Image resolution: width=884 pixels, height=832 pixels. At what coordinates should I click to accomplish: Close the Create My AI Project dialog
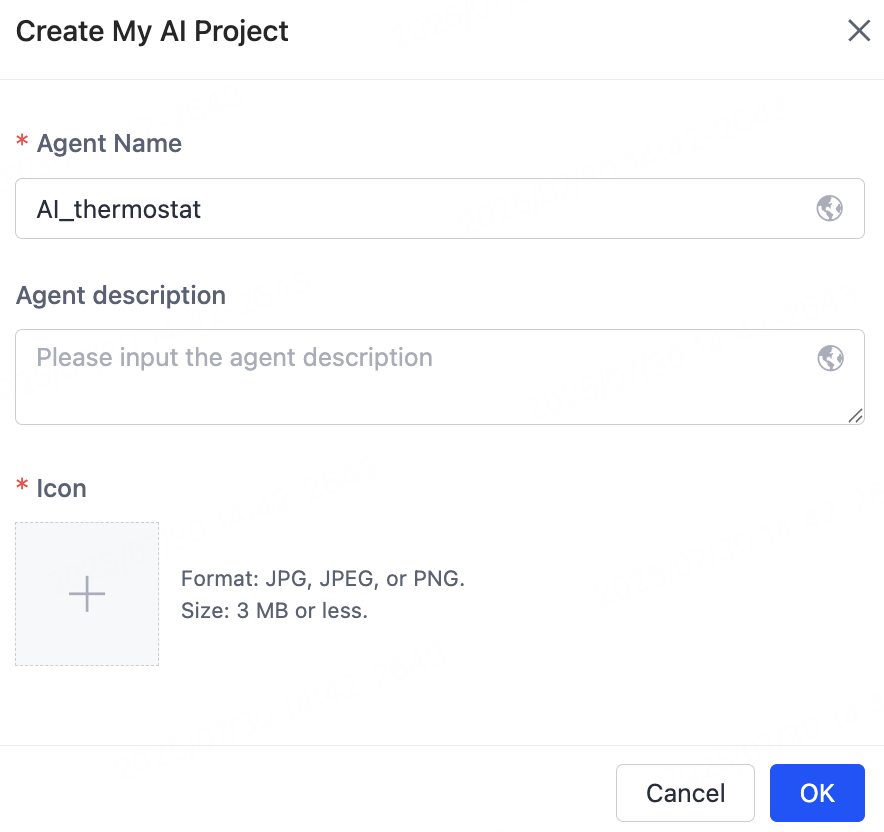(859, 31)
